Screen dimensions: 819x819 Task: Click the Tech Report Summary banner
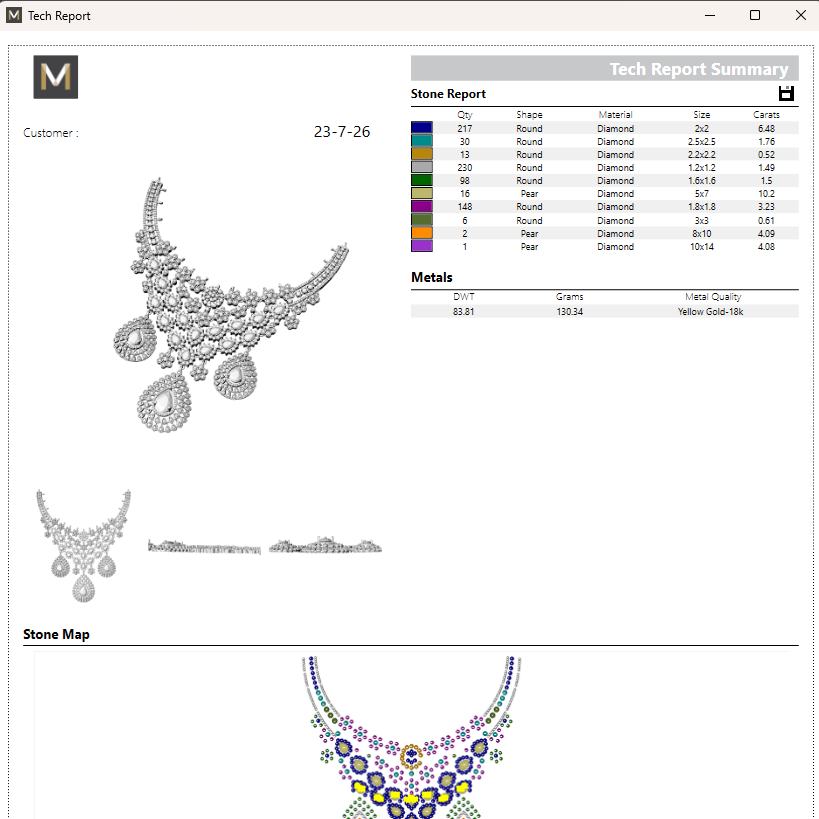click(604, 68)
